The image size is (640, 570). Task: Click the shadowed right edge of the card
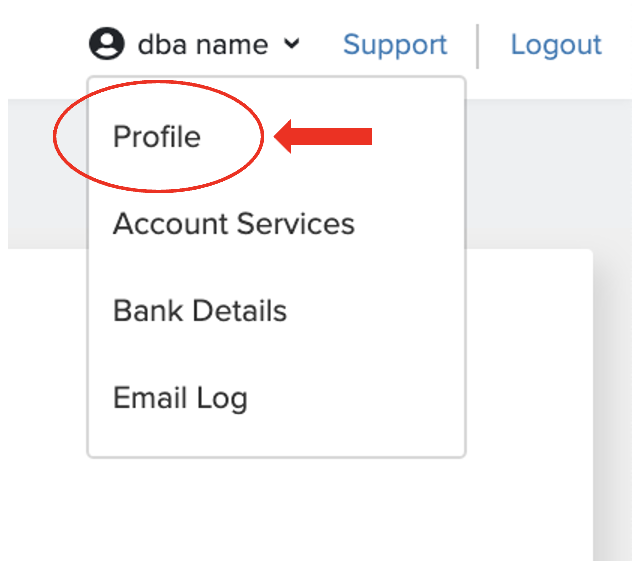[x=612, y=408]
